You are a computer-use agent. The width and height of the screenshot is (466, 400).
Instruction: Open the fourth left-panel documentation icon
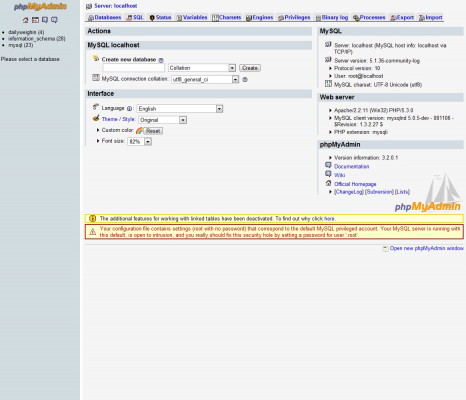[x=54, y=20]
